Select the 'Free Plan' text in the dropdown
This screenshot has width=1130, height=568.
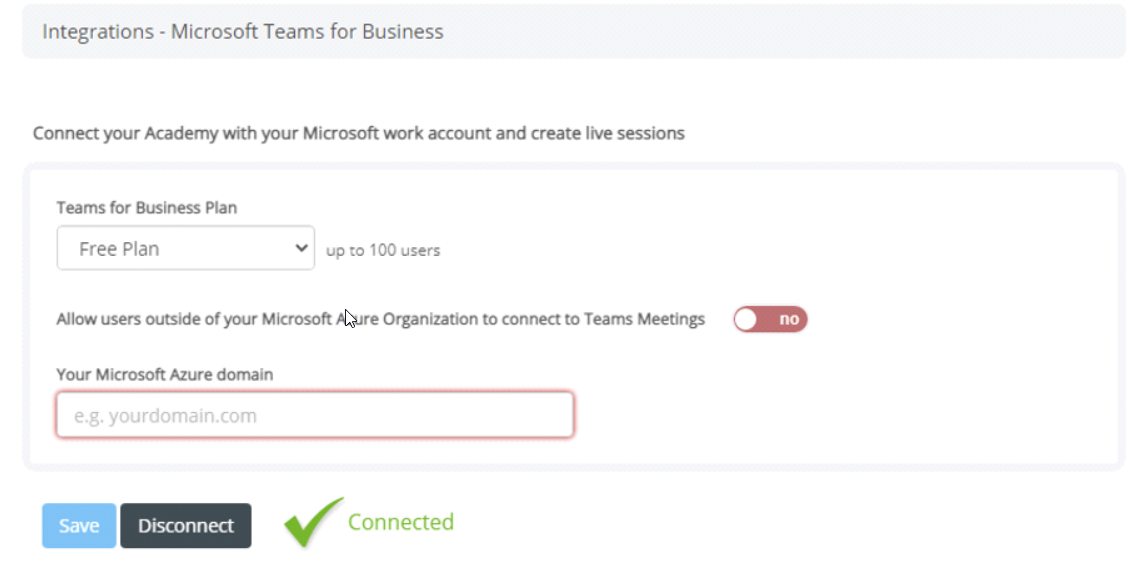[119, 249]
